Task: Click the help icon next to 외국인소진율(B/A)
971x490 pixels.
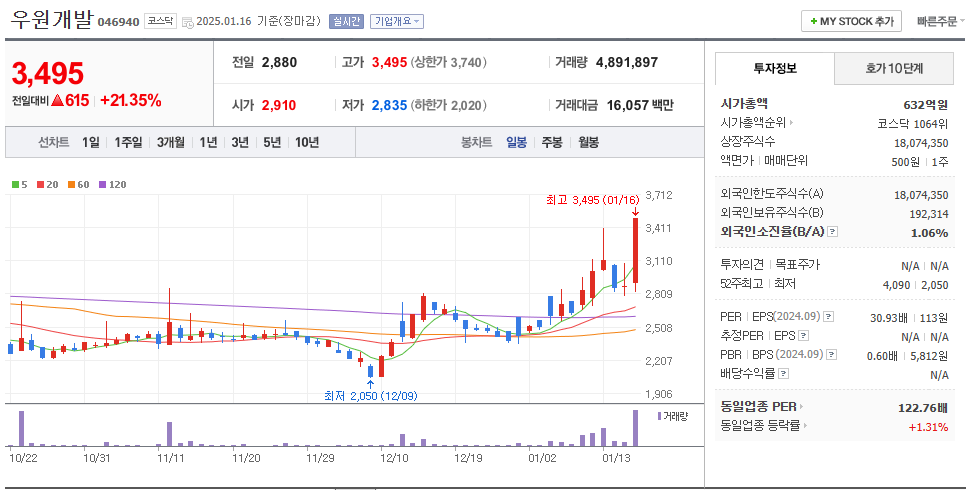Action: pyautogui.click(x=833, y=232)
